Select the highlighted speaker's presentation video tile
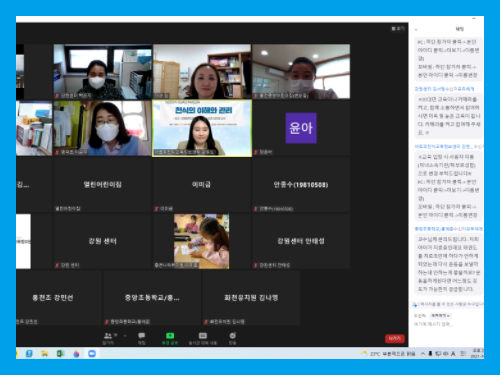This screenshot has width=500, height=375. (x=202, y=128)
